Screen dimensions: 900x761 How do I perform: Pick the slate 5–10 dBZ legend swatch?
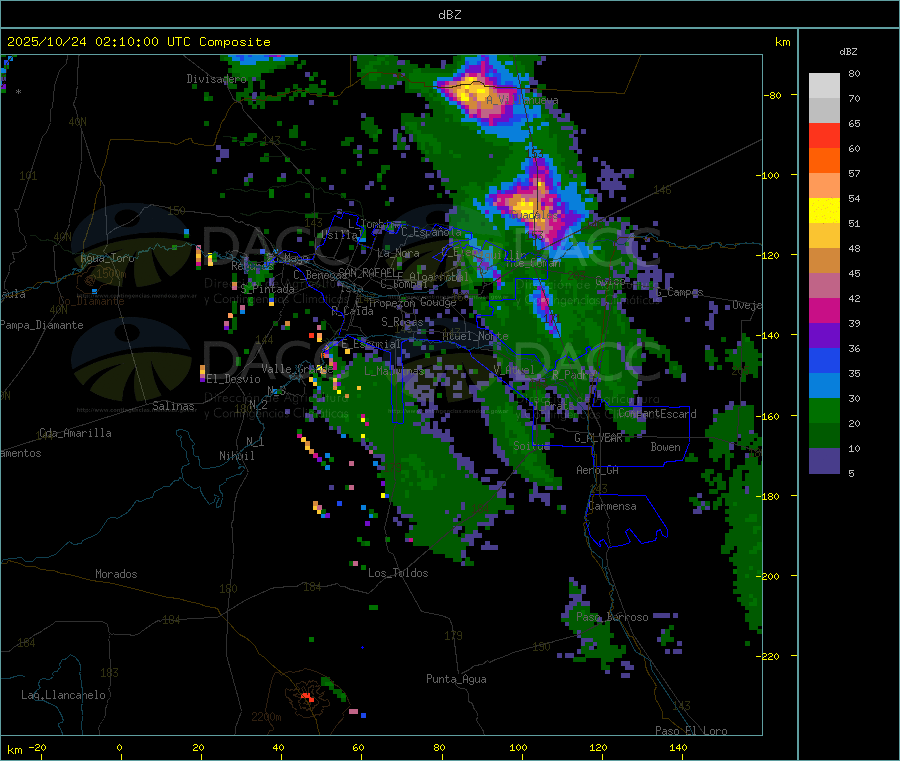coord(824,461)
